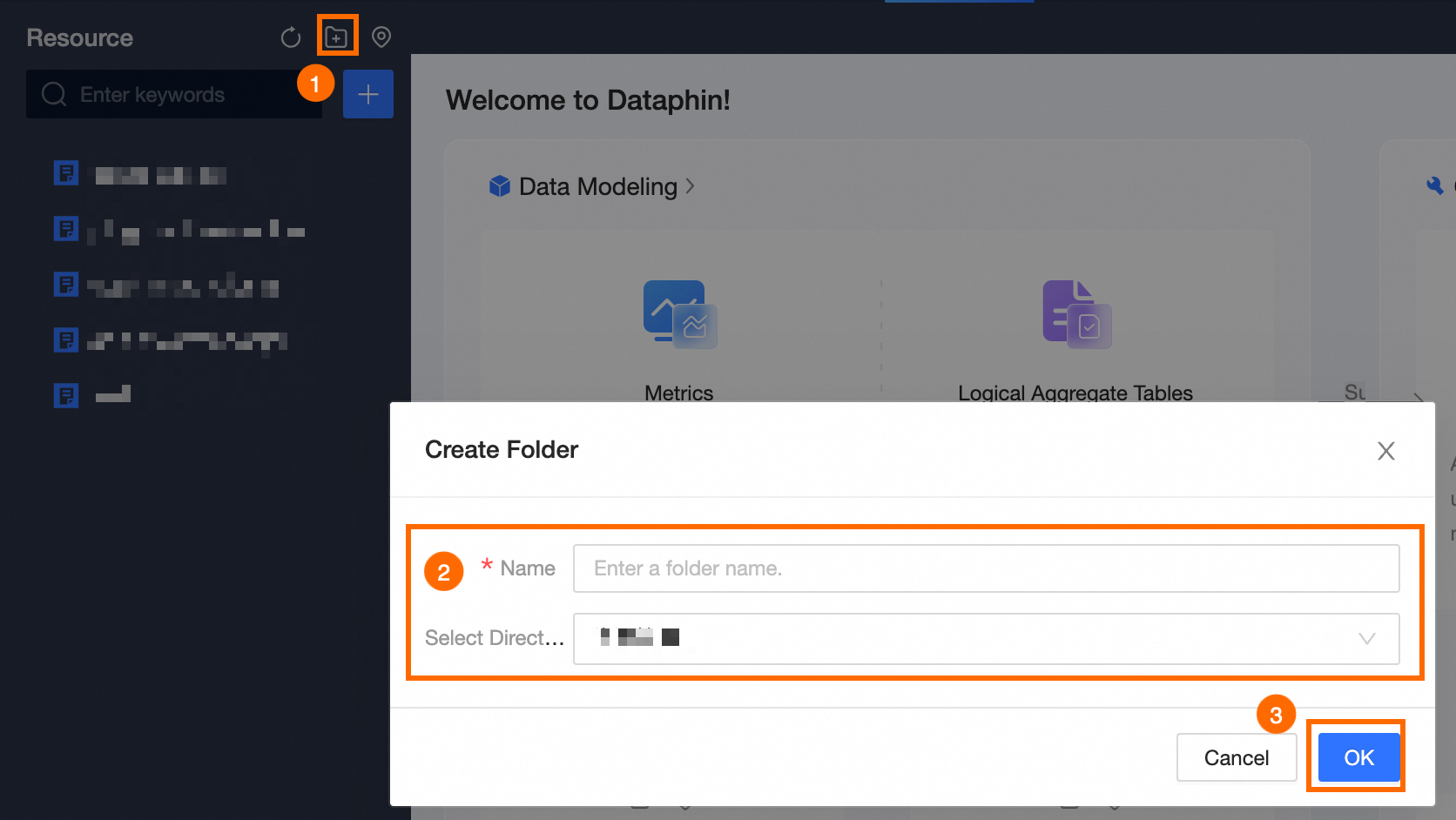Select the last resource file icon in list

tap(66, 395)
